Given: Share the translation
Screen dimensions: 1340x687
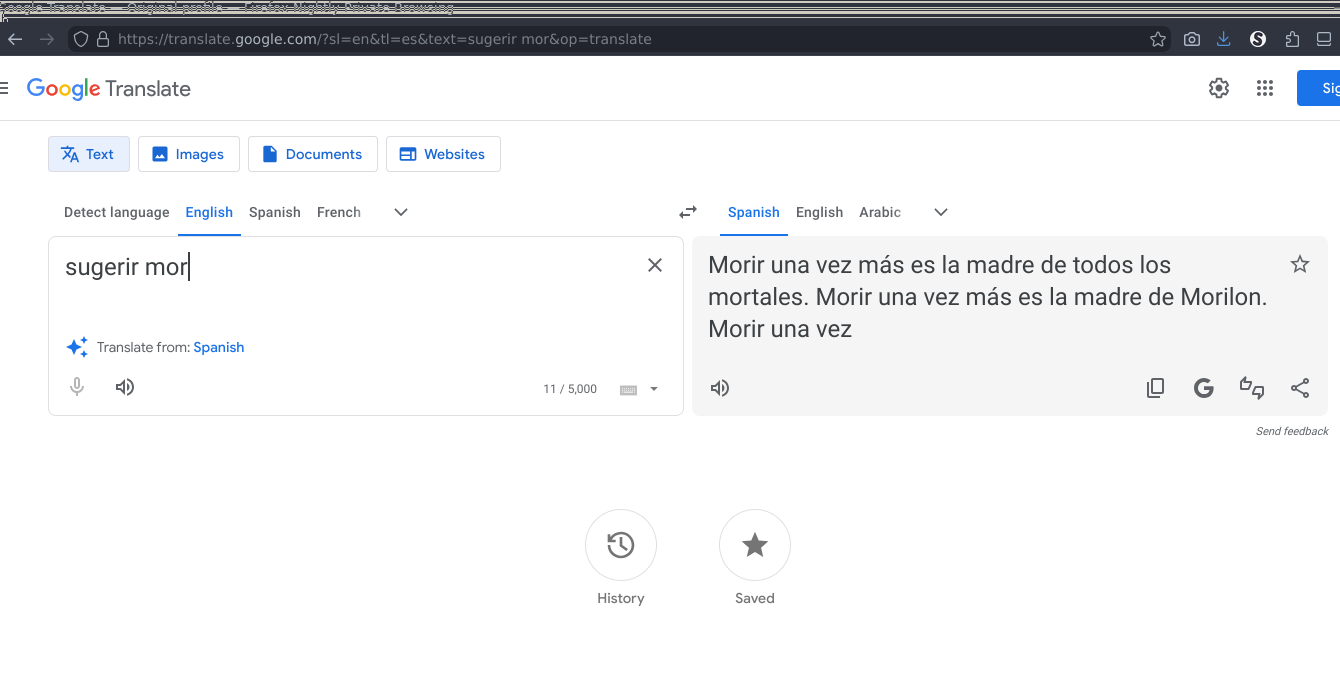Looking at the screenshot, I should pos(1300,388).
